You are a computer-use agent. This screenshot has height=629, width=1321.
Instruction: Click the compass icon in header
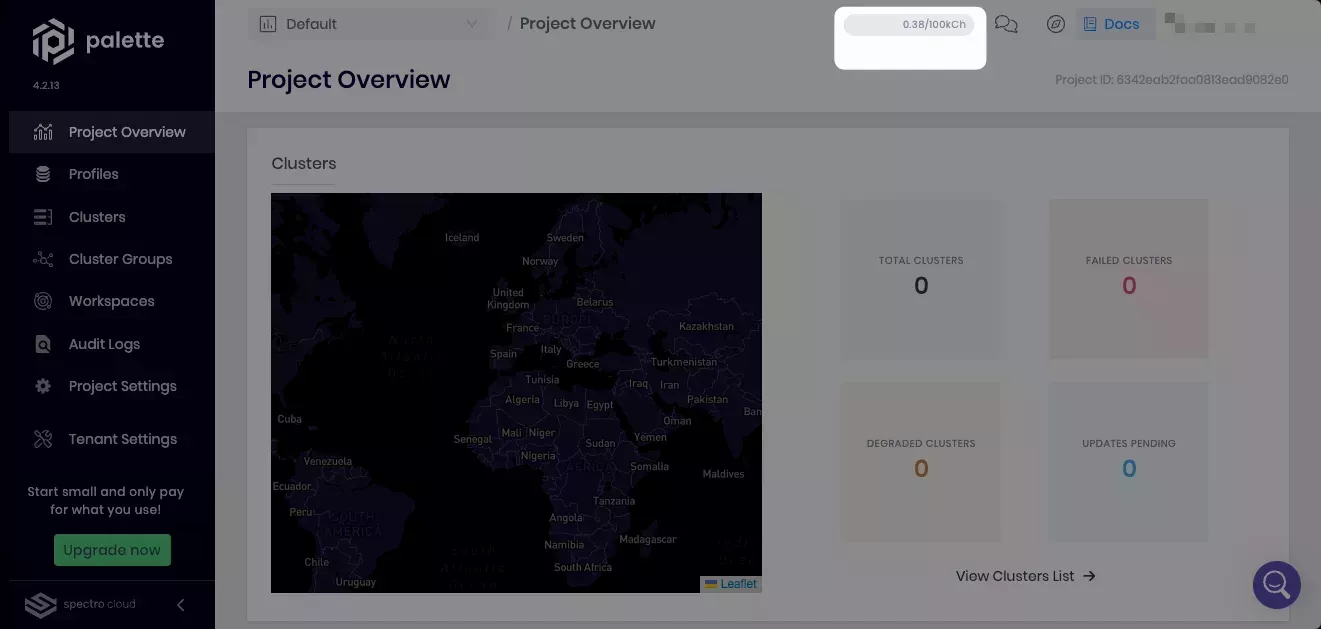point(1055,24)
